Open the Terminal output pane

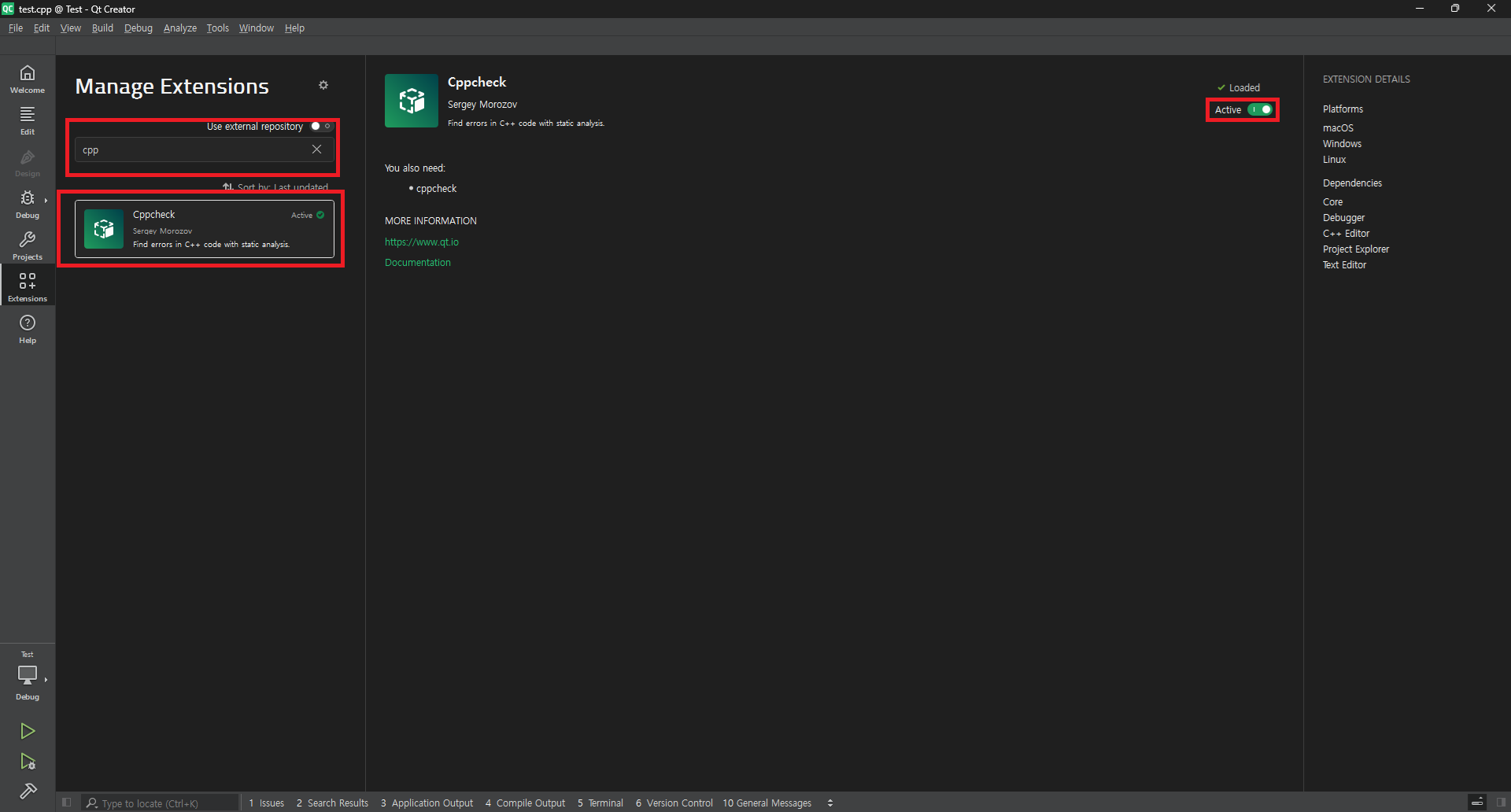600,803
